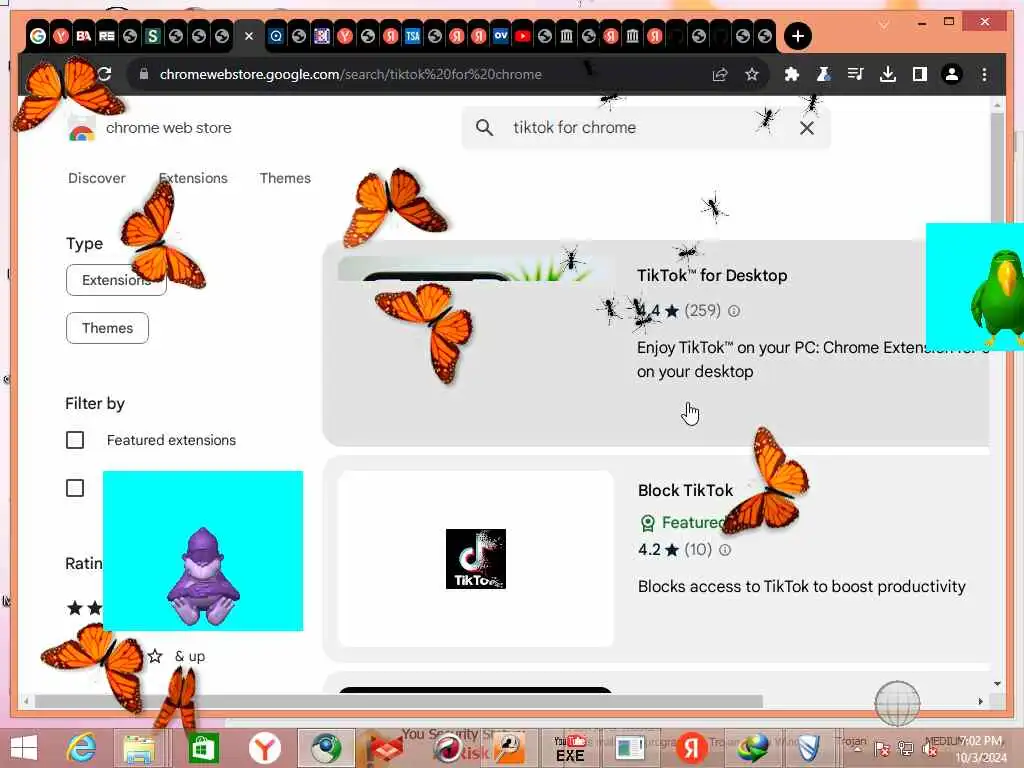Screen dimensions: 1024x768
Task: Clear the search query with X
Action: pyautogui.click(x=807, y=128)
